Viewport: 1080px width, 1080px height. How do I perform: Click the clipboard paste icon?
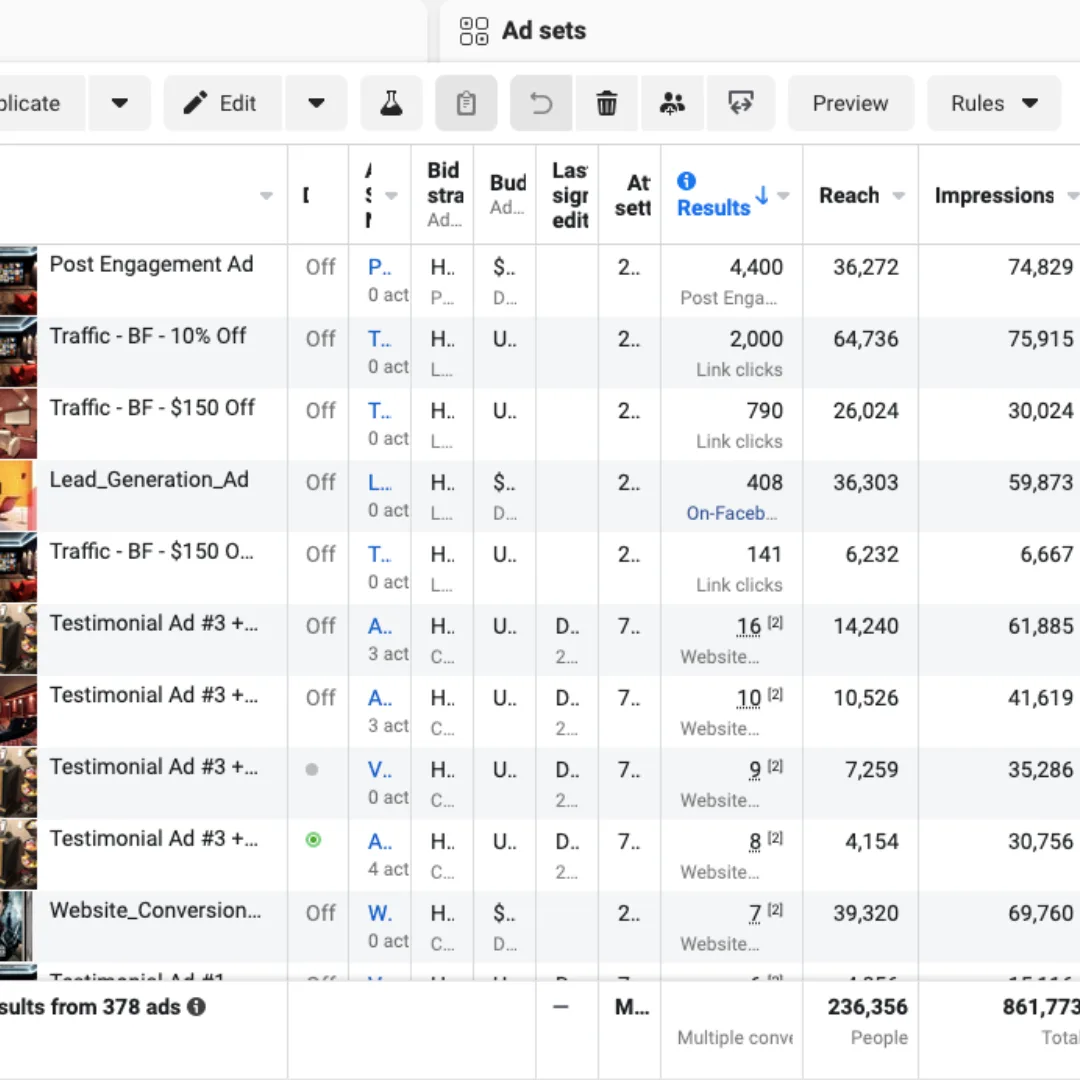[466, 103]
